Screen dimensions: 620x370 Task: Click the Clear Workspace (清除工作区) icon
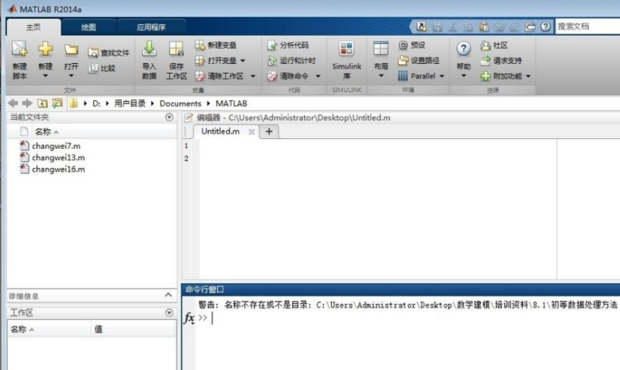[200, 76]
